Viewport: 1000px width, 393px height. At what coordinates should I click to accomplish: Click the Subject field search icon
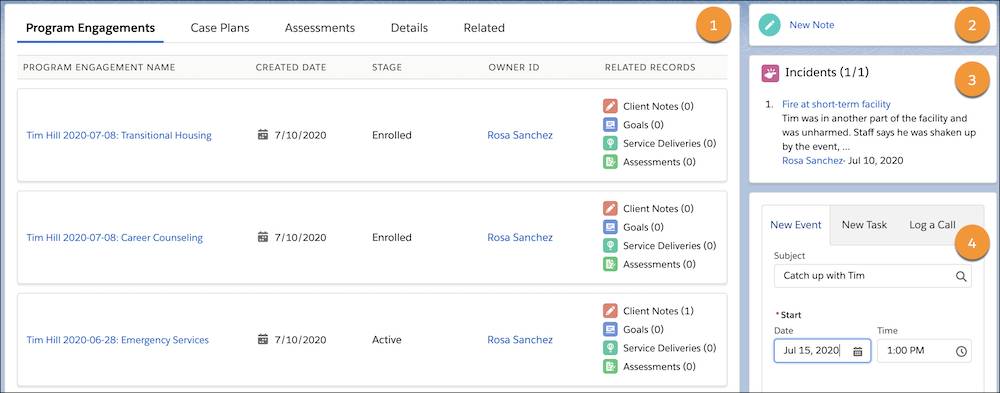(x=960, y=276)
